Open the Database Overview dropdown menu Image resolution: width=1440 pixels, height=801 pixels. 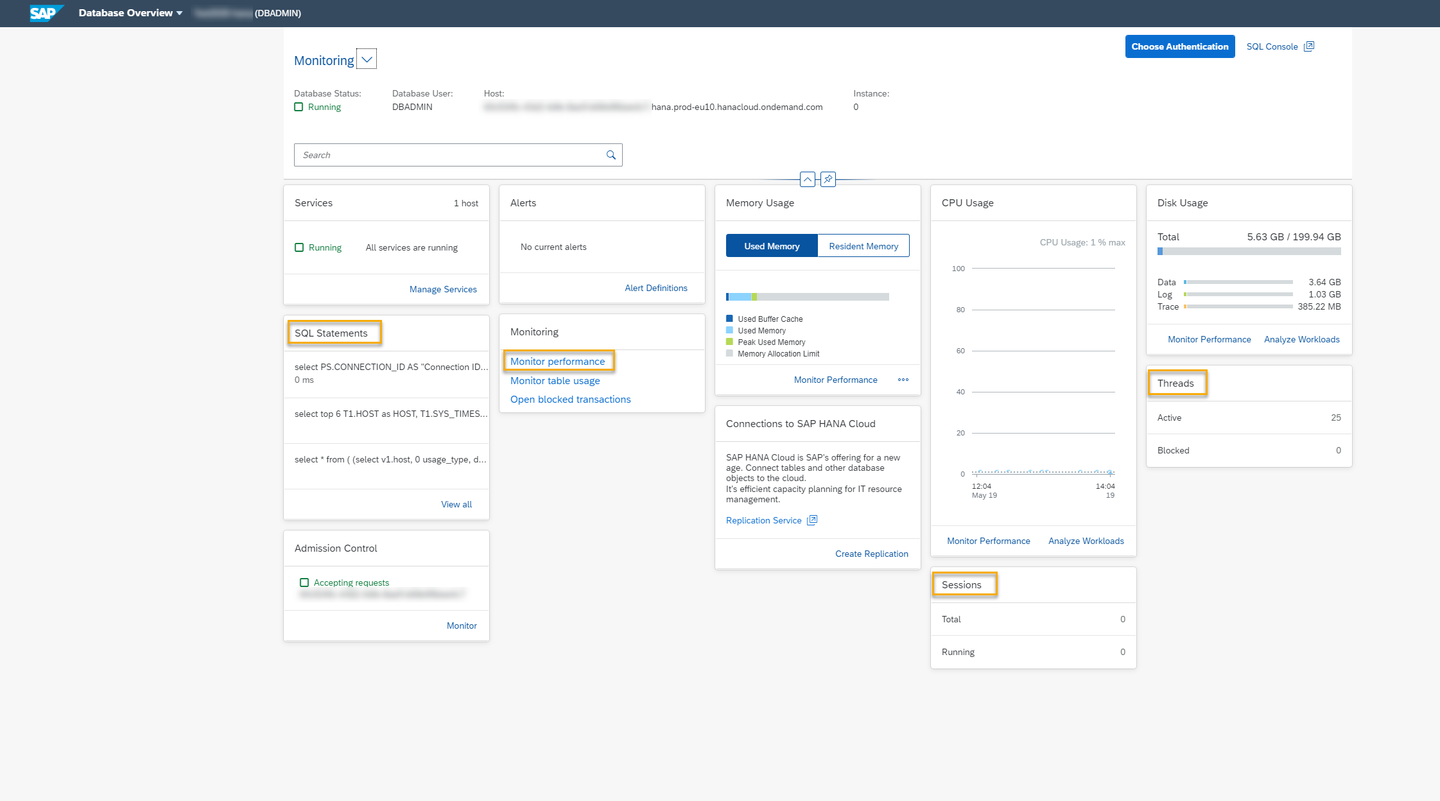point(131,13)
